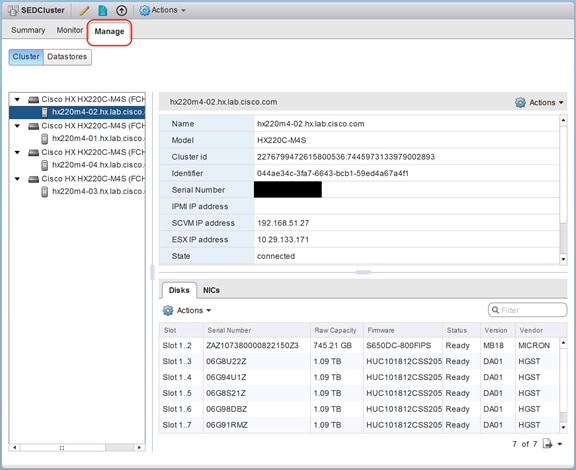Click host details scrollbar up arrow
The image size is (576, 470).
coord(563,120)
